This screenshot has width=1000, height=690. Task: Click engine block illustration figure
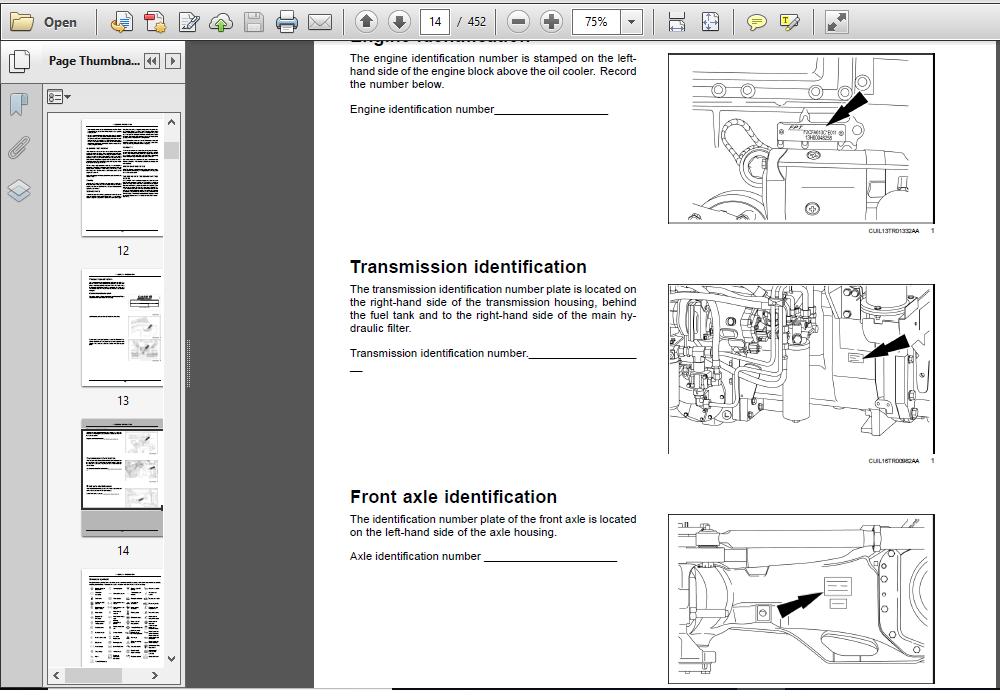pos(801,139)
